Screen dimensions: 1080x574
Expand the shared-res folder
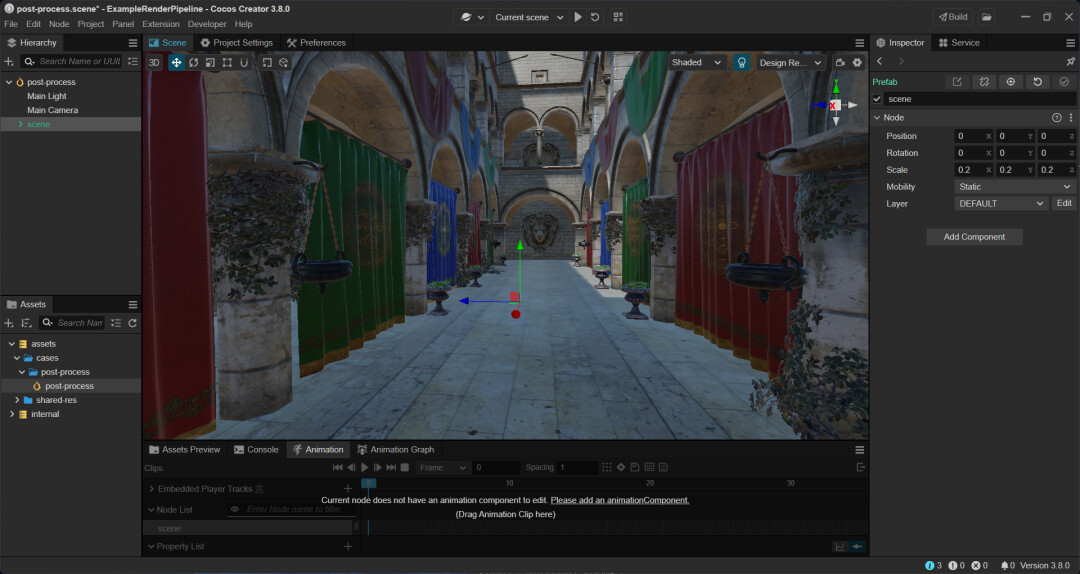17,400
